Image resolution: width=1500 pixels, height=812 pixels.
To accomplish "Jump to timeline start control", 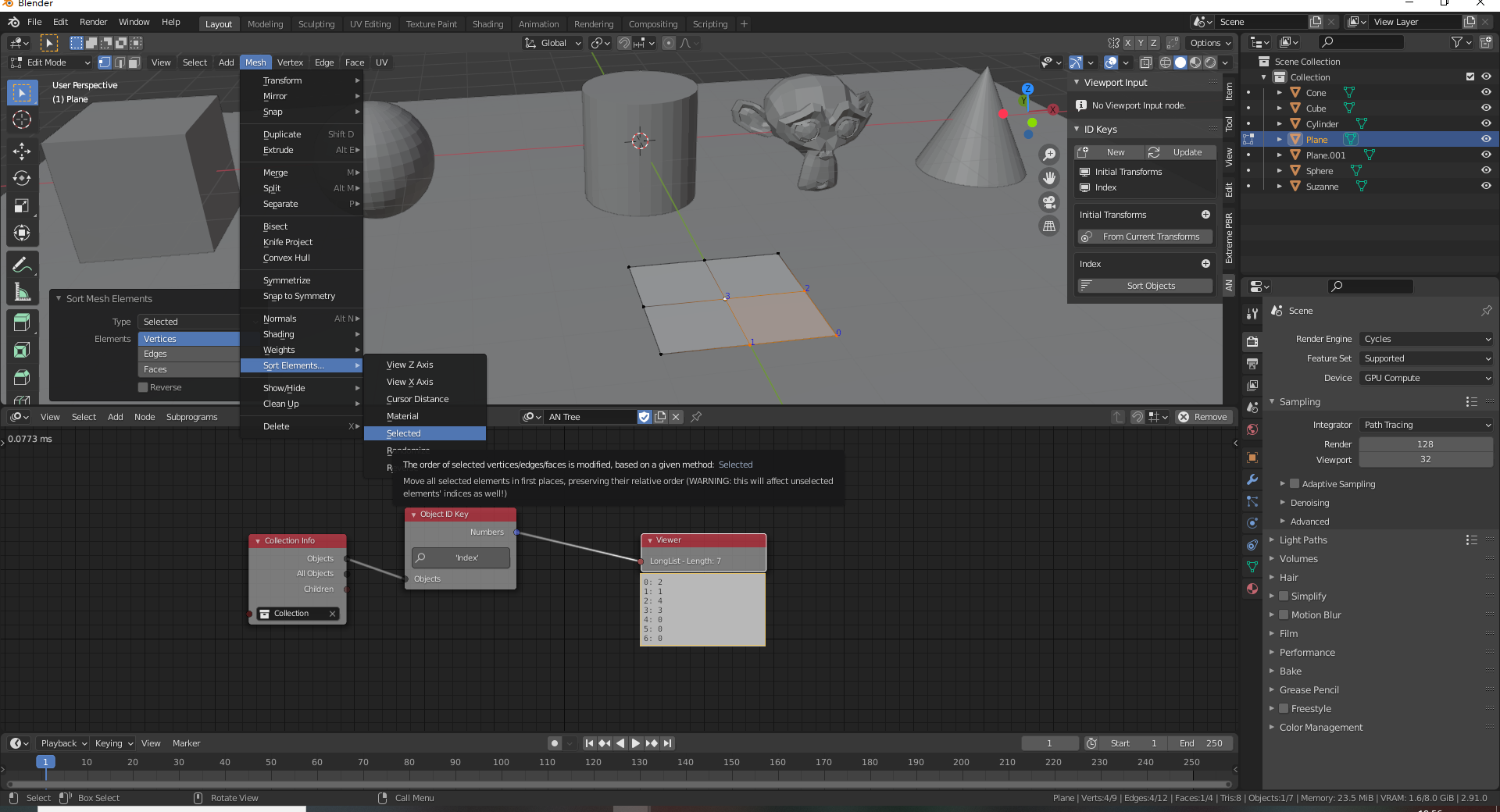I will click(589, 743).
